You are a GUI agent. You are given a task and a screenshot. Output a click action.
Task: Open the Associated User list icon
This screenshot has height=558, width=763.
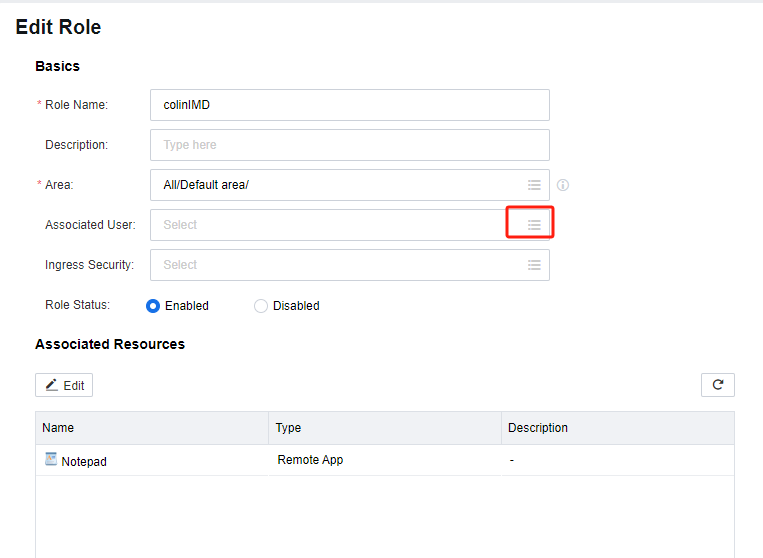tap(534, 225)
